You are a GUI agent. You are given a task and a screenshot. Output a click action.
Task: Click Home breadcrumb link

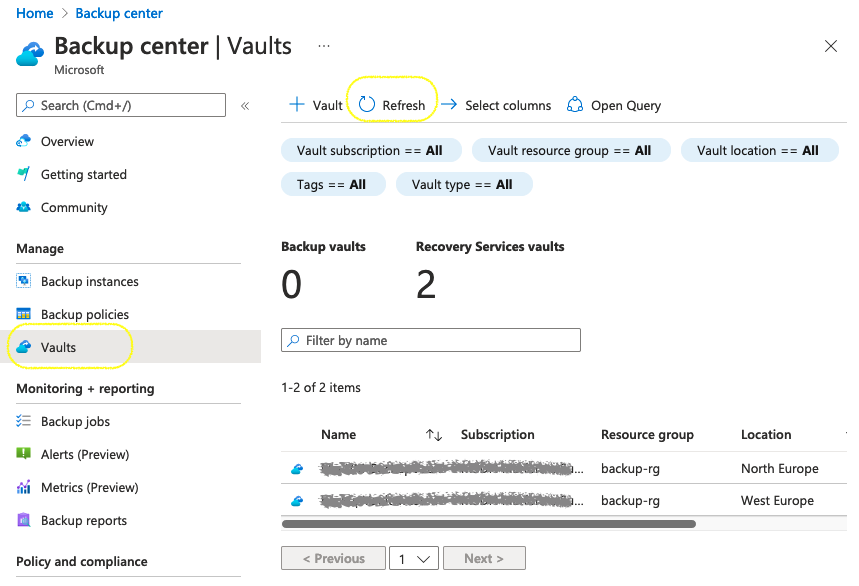[x=35, y=13]
